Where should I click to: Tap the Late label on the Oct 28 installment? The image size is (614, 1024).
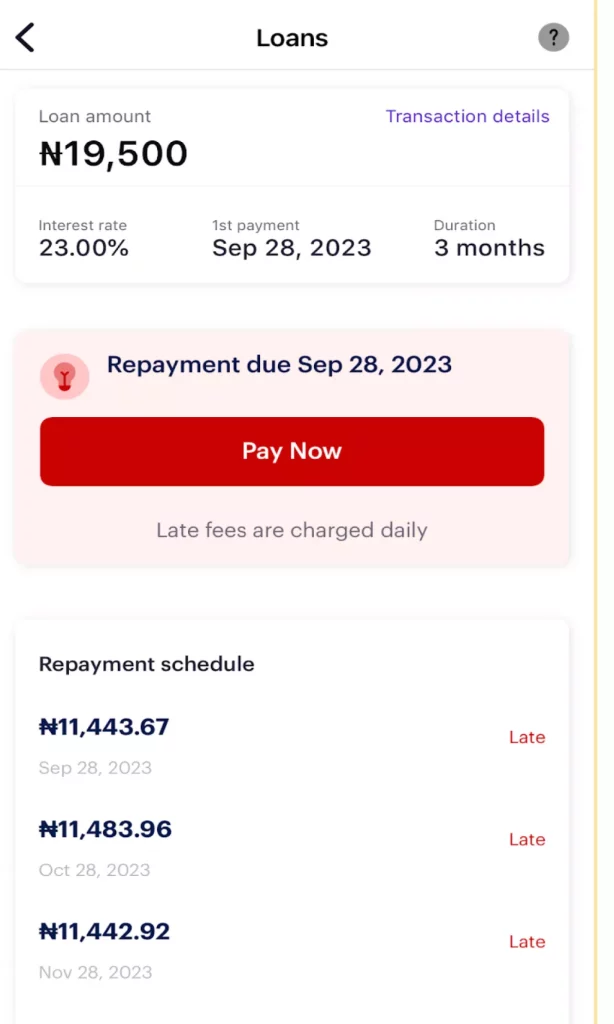pyautogui.click(x=527, y=840)
